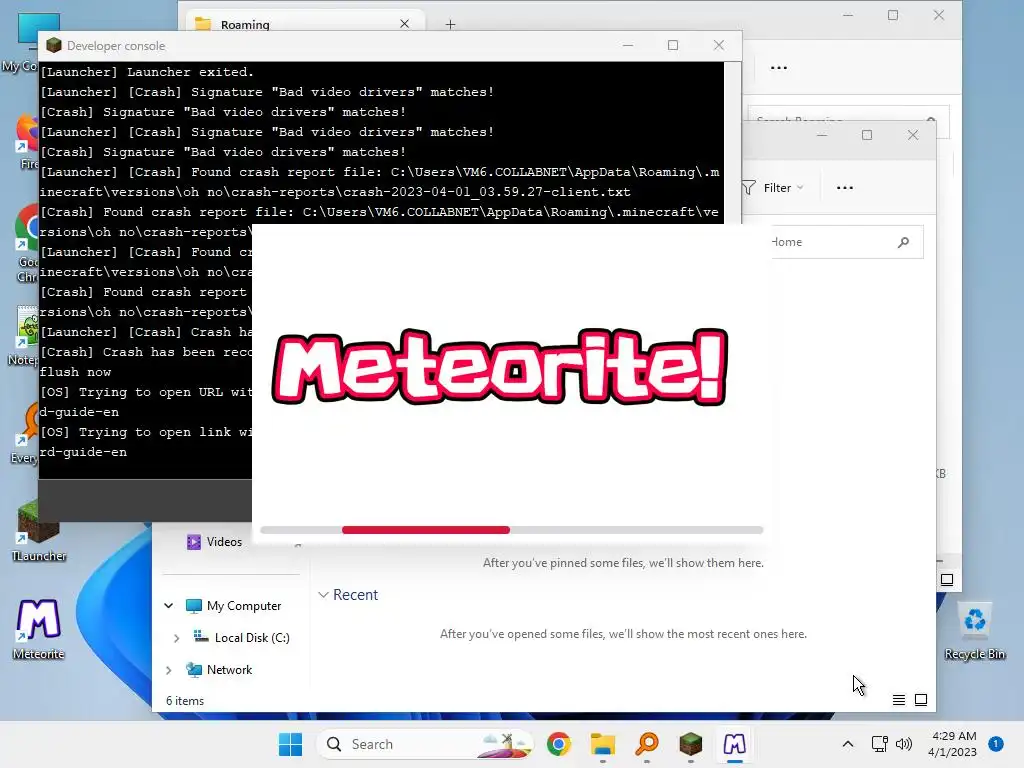Open the magnifier search app in the taskbar

647,744
